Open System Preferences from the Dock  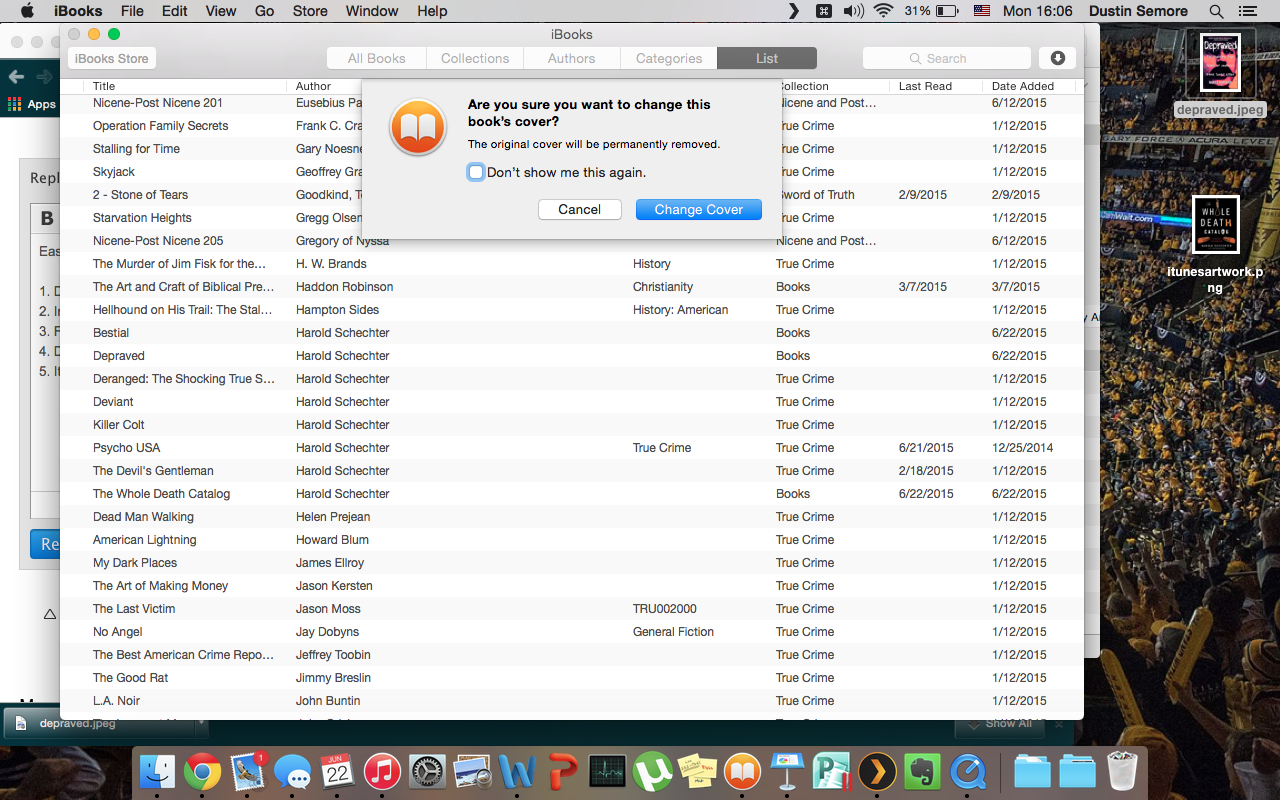tap(427, 772)
